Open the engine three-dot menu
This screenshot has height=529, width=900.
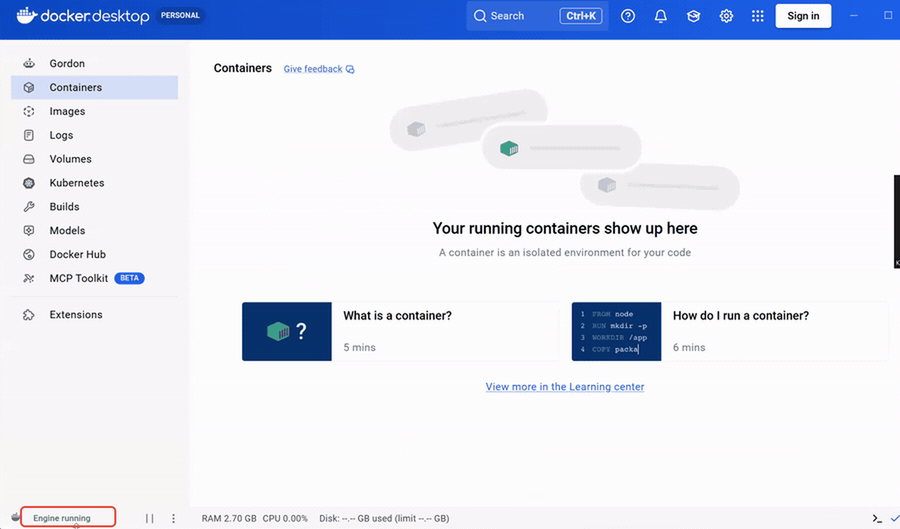173,518
